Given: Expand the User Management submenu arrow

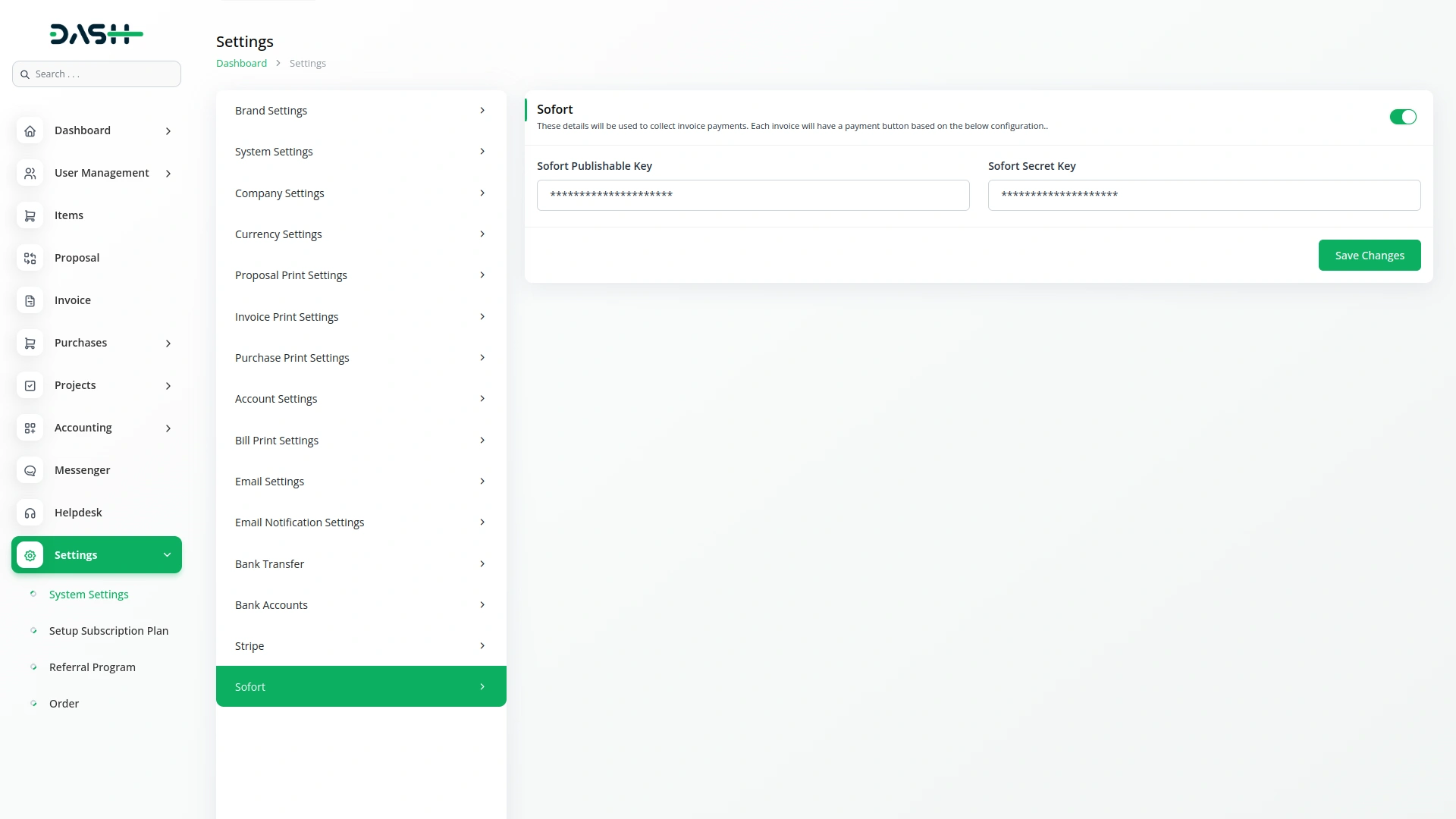Looking at the screenshot, I should click(168, 174).
